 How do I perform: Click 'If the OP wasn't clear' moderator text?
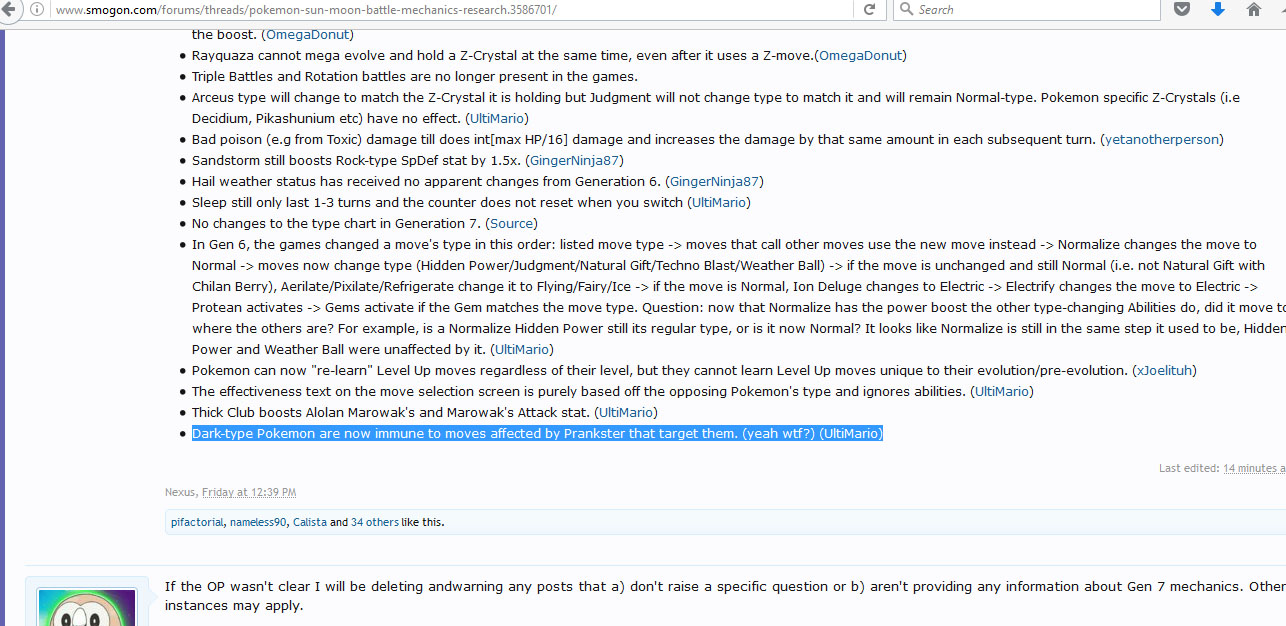[x=725, y=596]
